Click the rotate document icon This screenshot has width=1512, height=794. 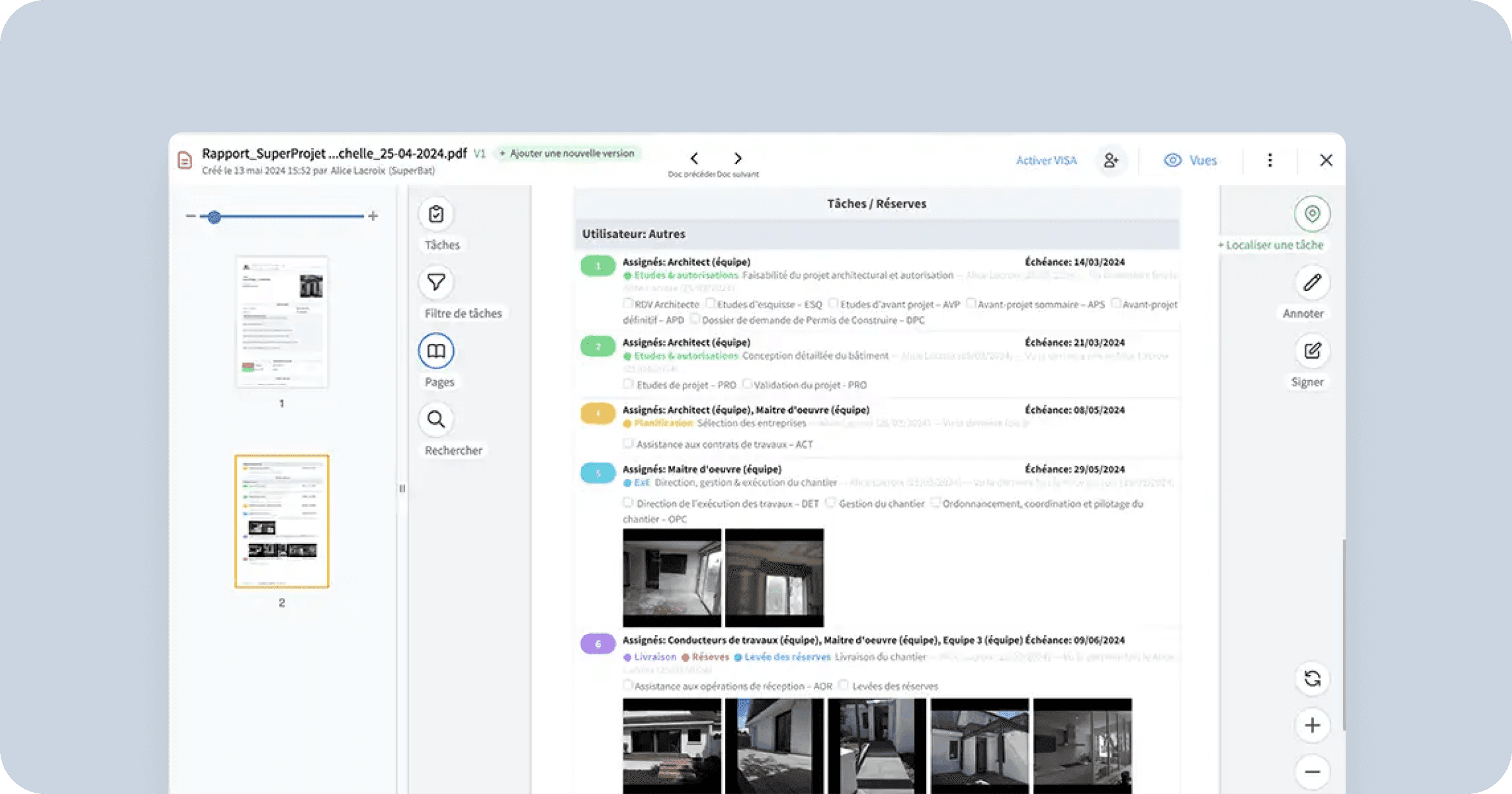[x=1312, y=679]
